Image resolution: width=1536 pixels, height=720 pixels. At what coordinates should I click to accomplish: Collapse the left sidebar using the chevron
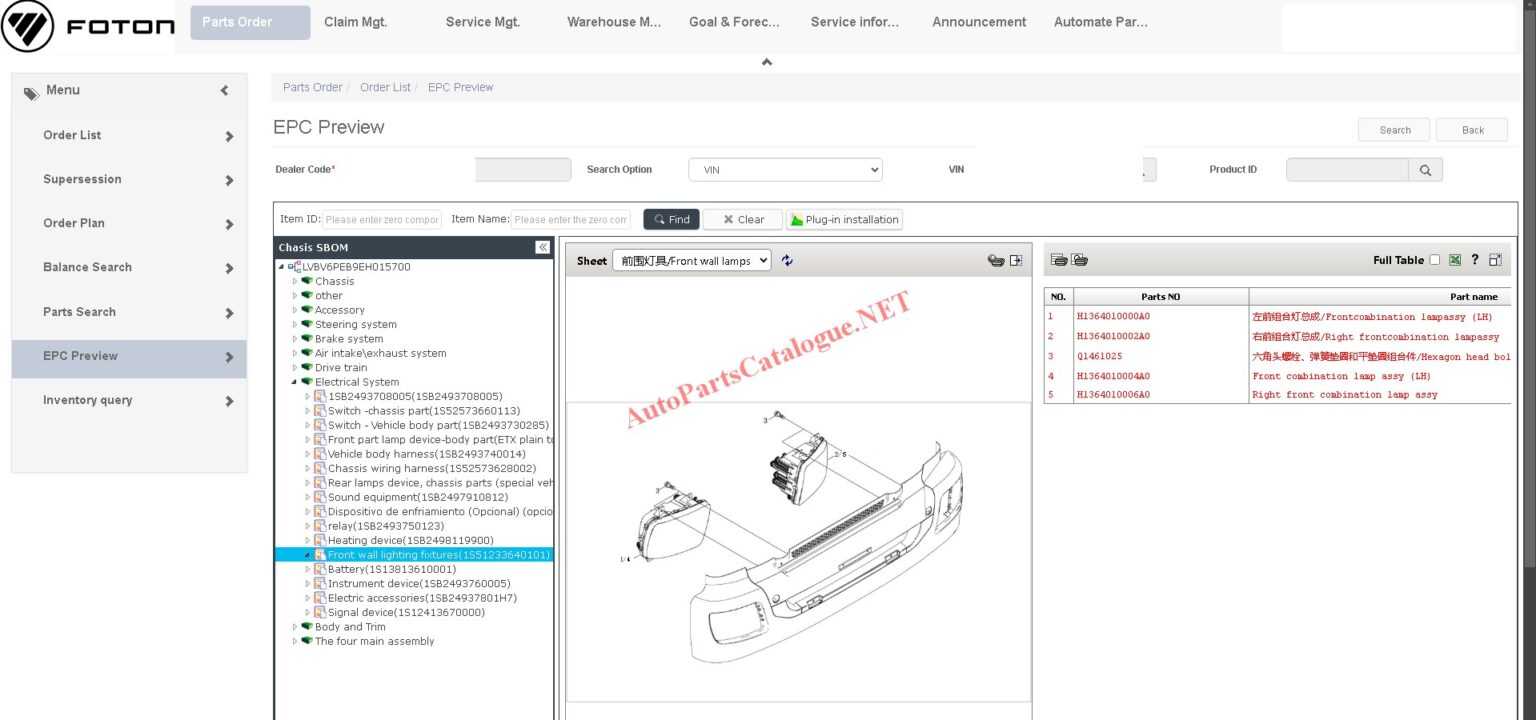pyautogui.click(x=224, y=90)
